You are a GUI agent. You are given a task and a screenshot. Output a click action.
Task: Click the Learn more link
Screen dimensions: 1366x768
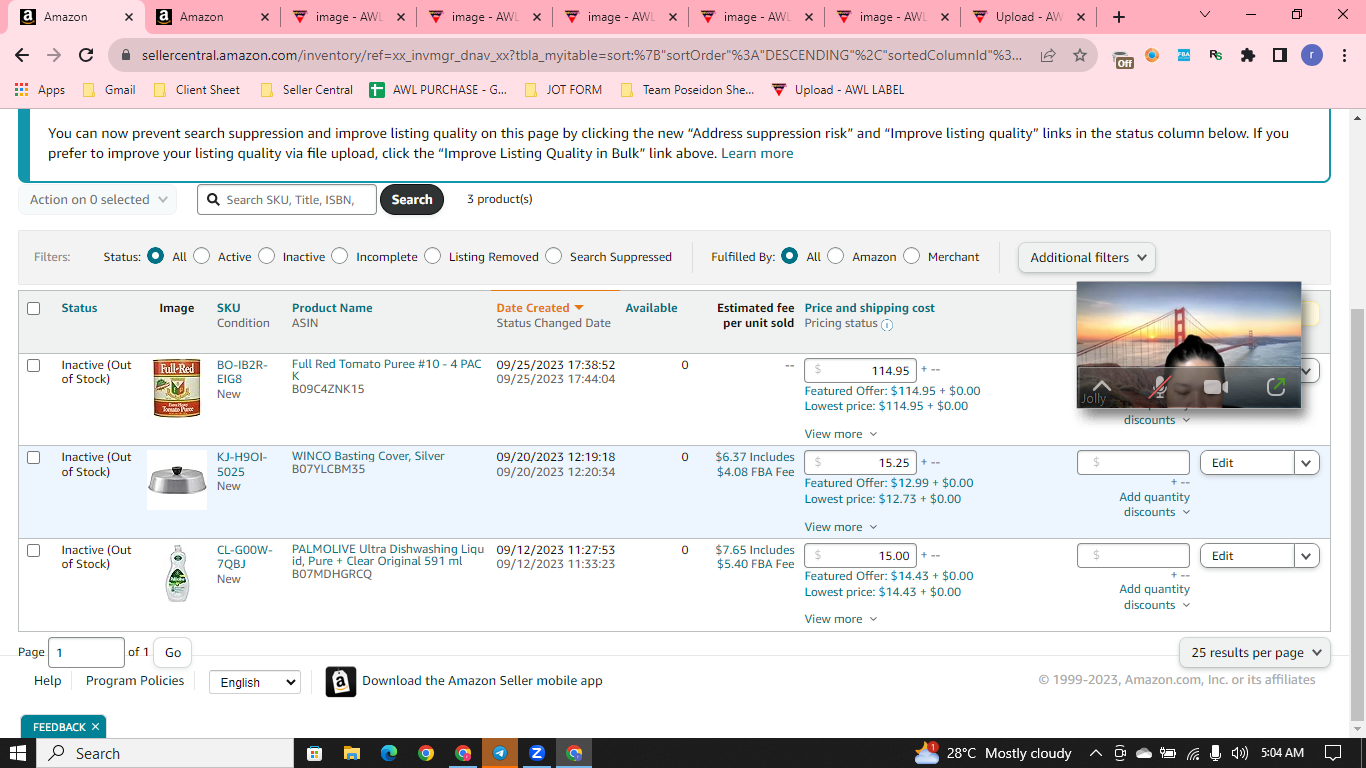(757, 153)
